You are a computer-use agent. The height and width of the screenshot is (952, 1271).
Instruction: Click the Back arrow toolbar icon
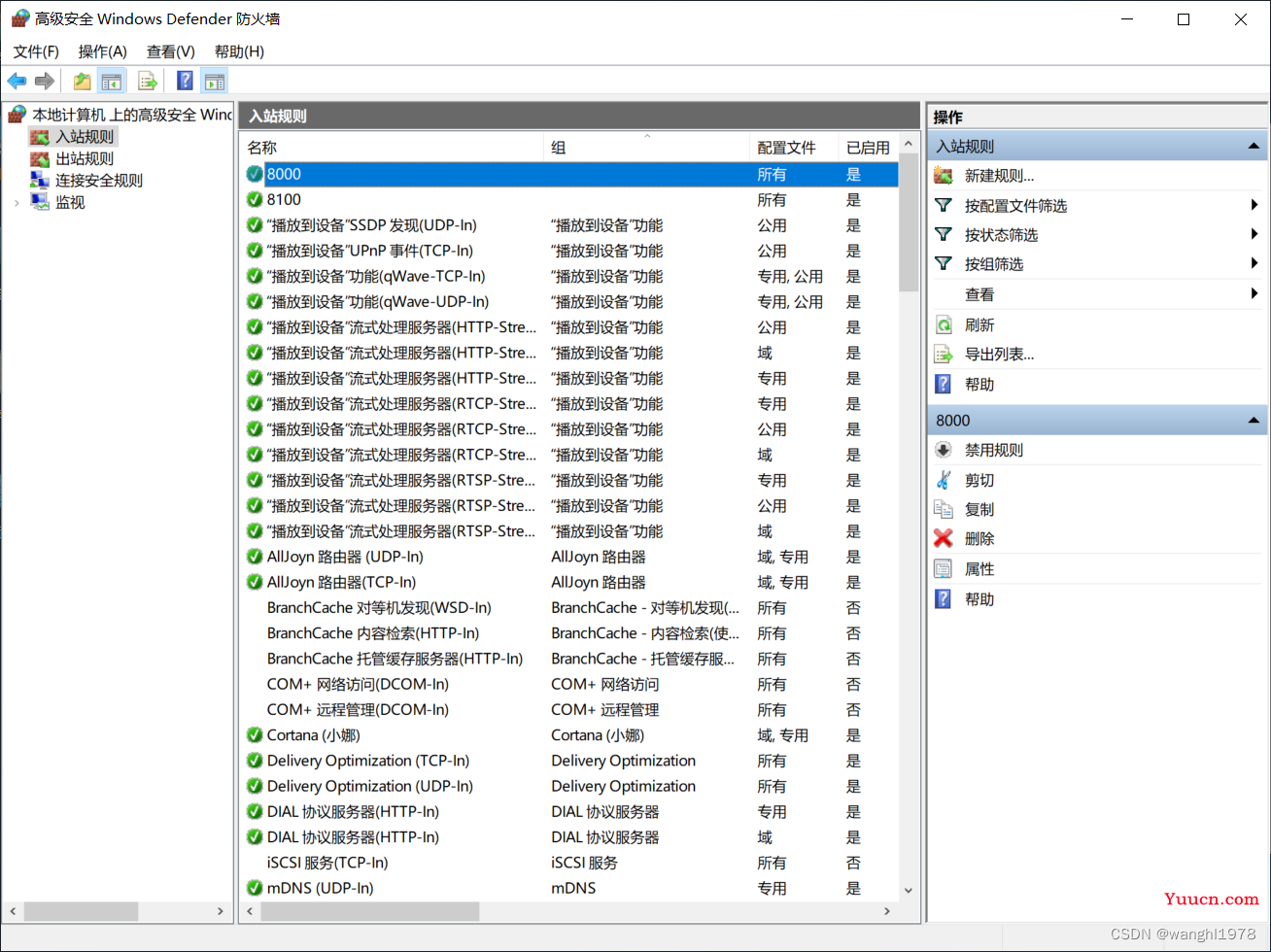(17, 81)
